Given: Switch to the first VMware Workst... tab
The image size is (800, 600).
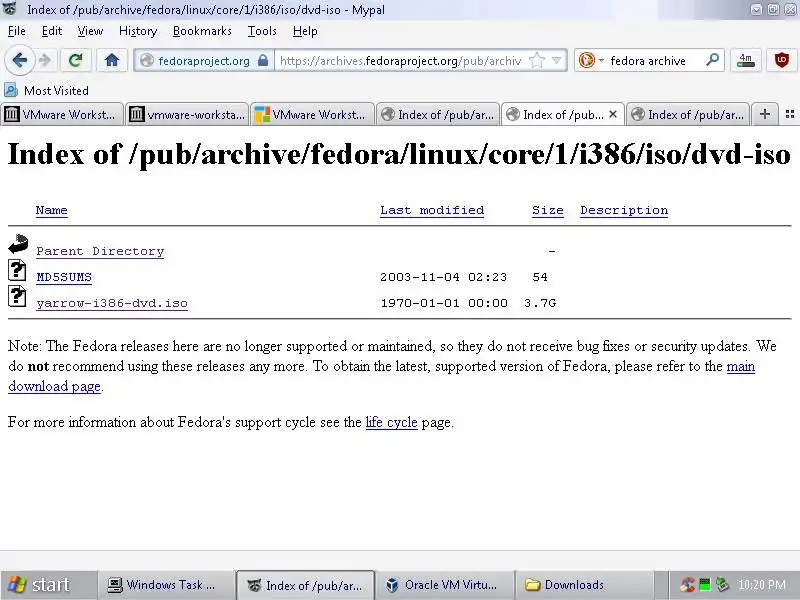Looking at the screenshot, I should pos(62,114).
